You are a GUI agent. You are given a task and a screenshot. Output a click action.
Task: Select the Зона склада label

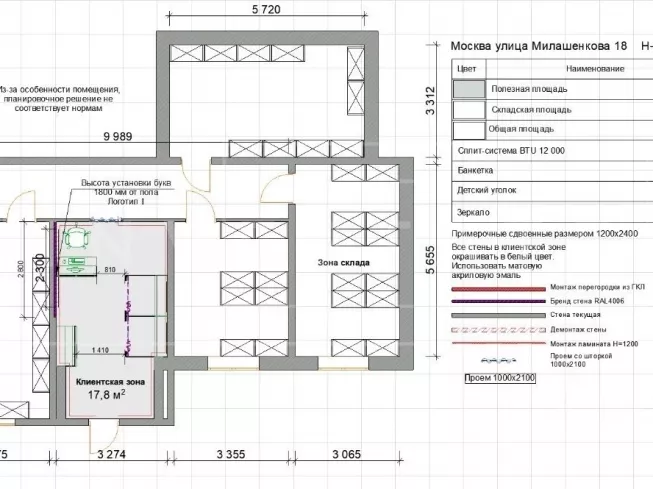(x=344, y=263)
